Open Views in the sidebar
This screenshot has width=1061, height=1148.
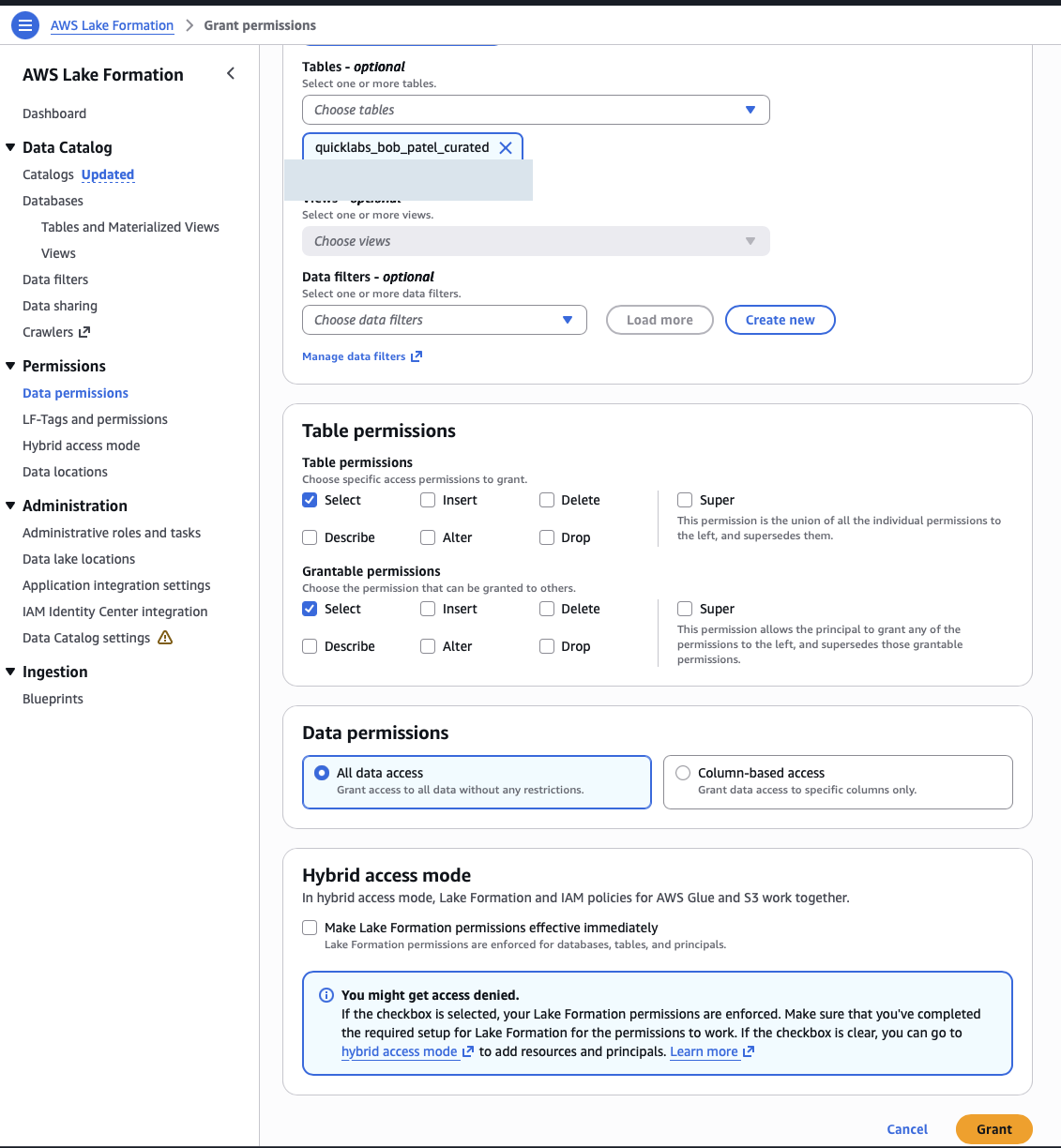tap(58, 253)
